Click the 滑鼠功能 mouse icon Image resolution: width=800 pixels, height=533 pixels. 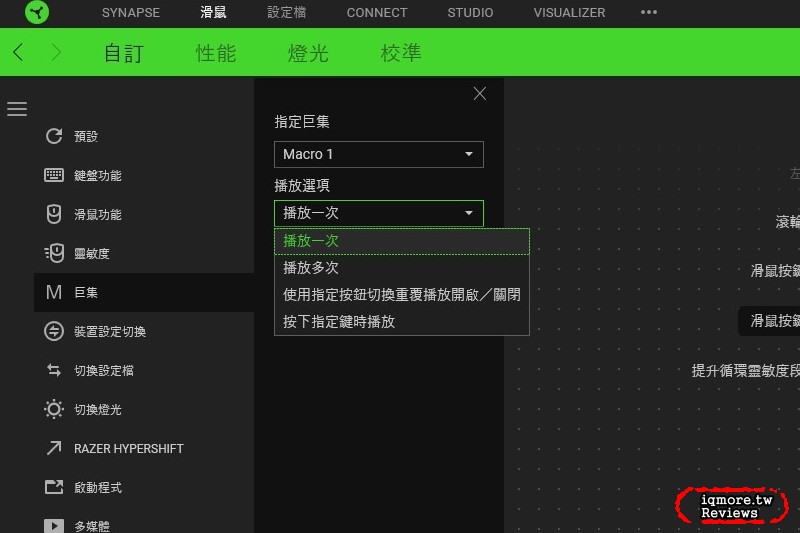tap(54, 214)
